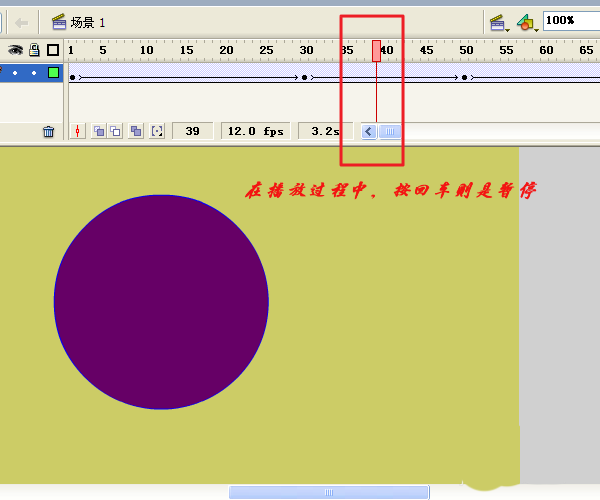Click frame 60 on the timeline ruler

point(546,50)
